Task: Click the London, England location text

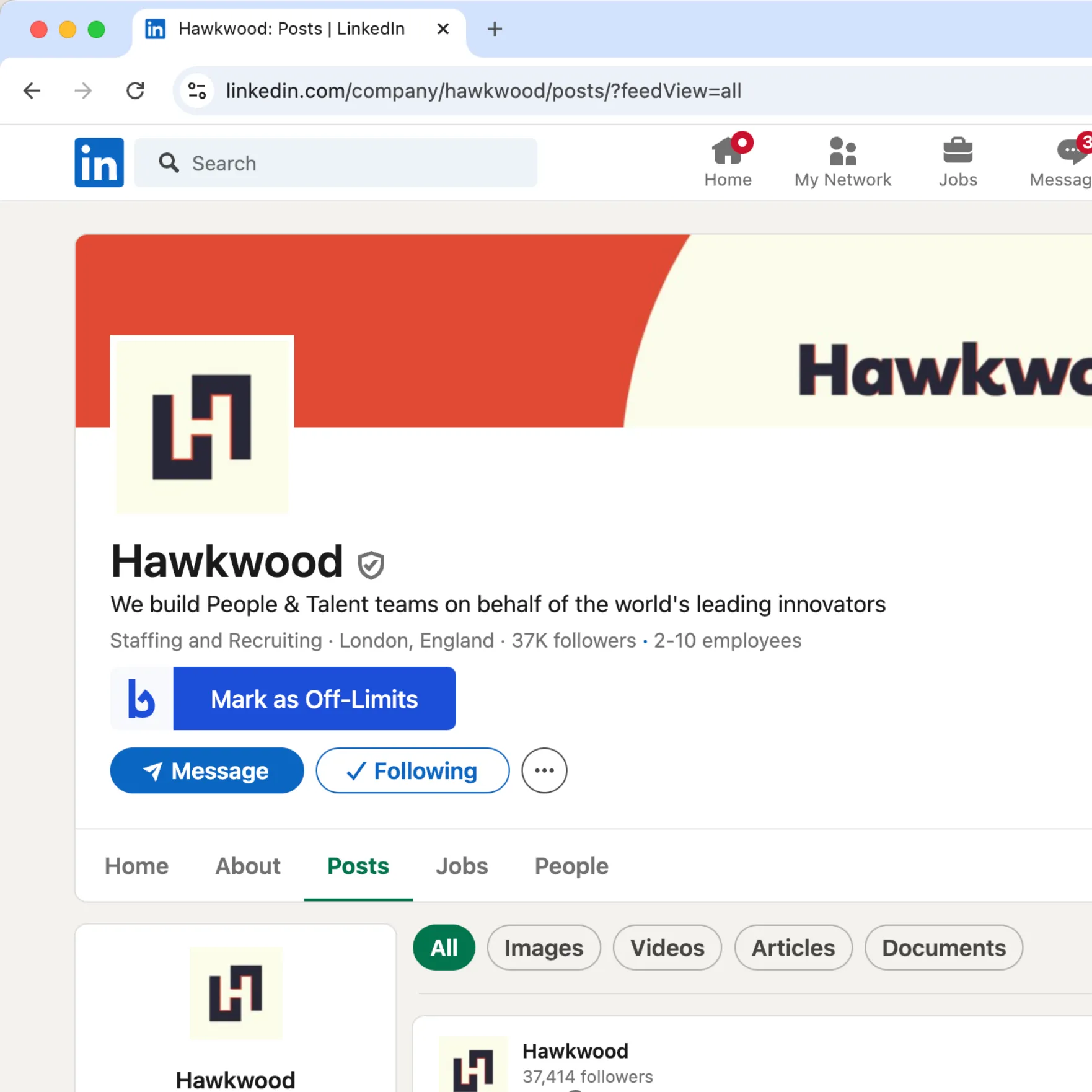Action: tap(416, 640)
